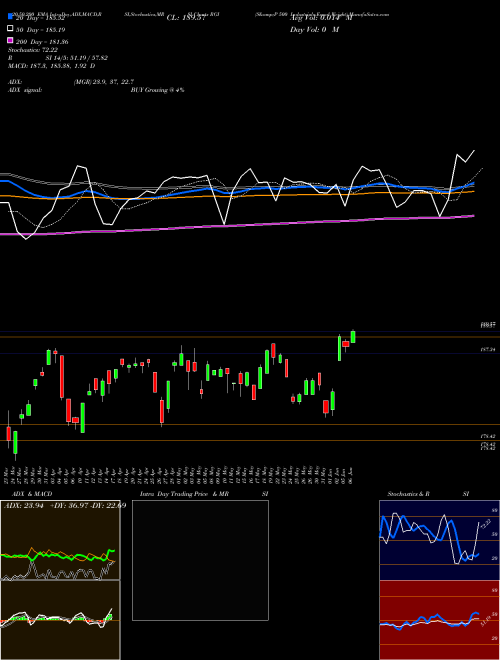Open the 'ADX & MACD' panel title
The width and height of the screenshot is (500, 660).
pos(32,494)
